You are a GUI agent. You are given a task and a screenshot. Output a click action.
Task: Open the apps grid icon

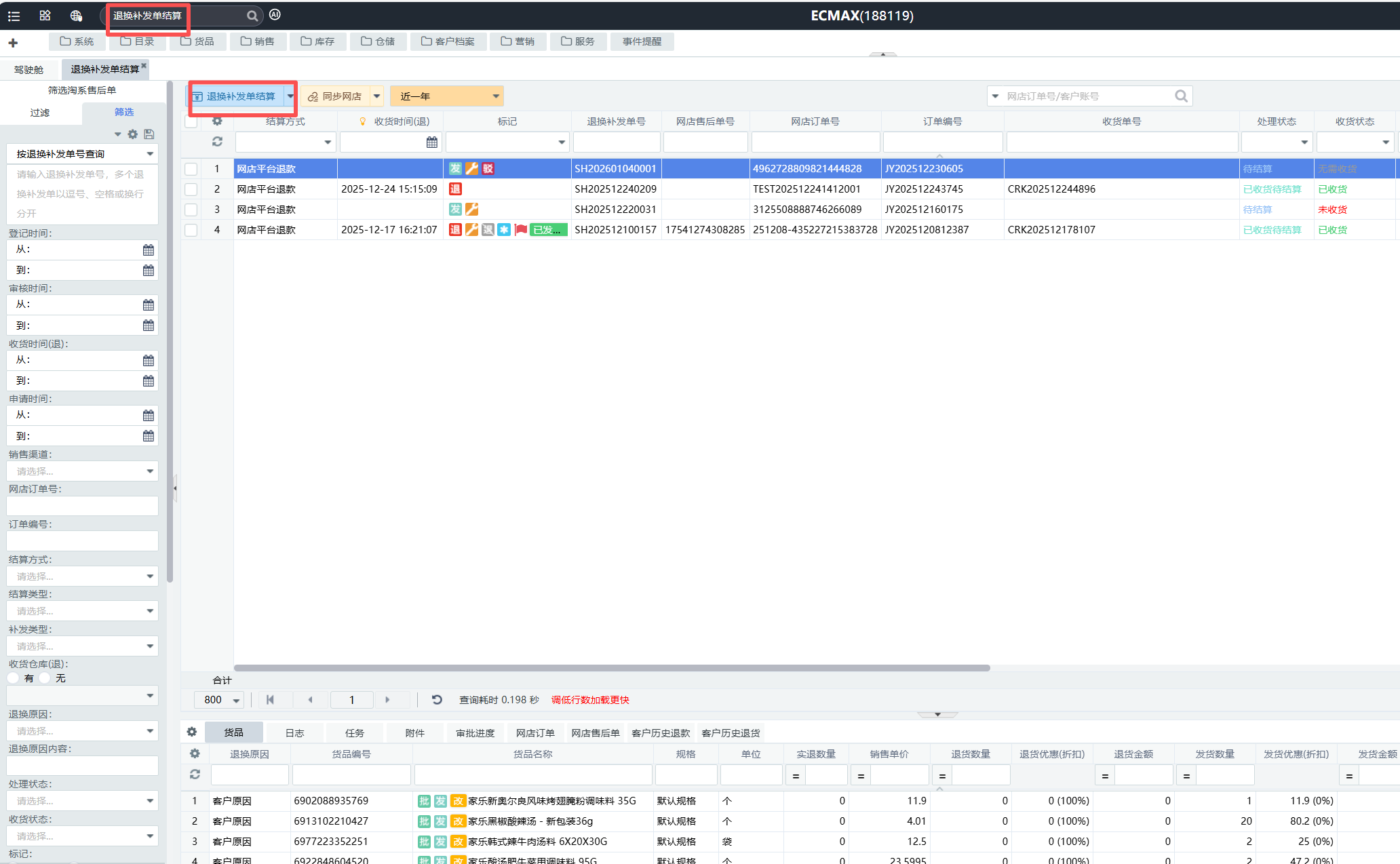[x=45, y=16]
